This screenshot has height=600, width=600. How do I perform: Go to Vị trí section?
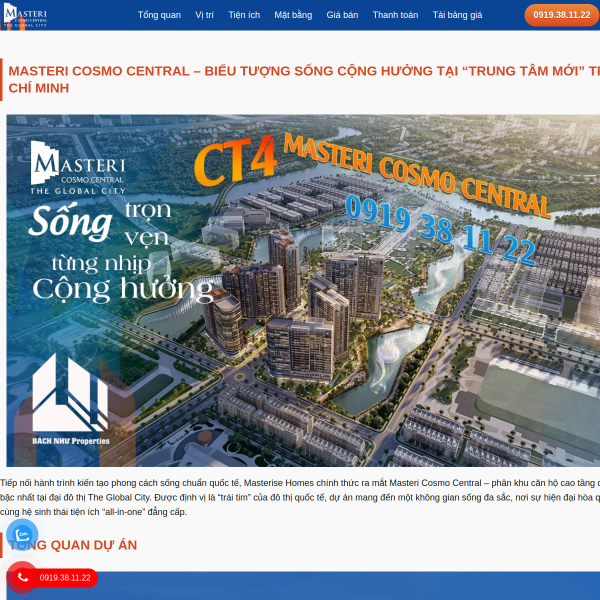pos(204,15)
